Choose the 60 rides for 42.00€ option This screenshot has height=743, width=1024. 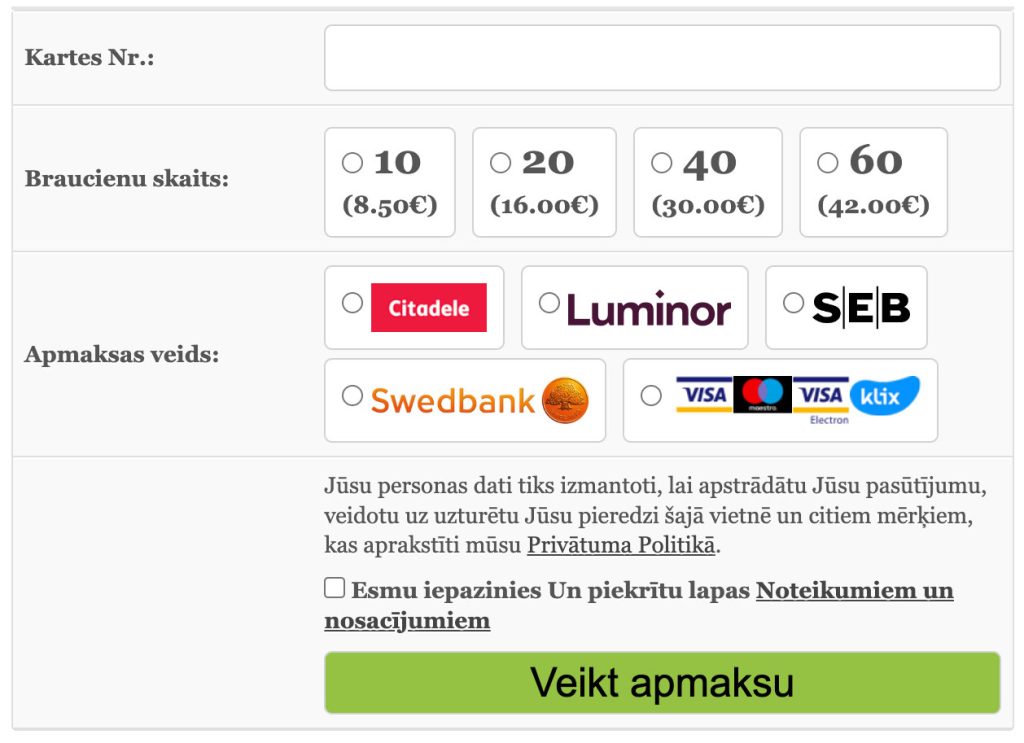click(827, 162)
